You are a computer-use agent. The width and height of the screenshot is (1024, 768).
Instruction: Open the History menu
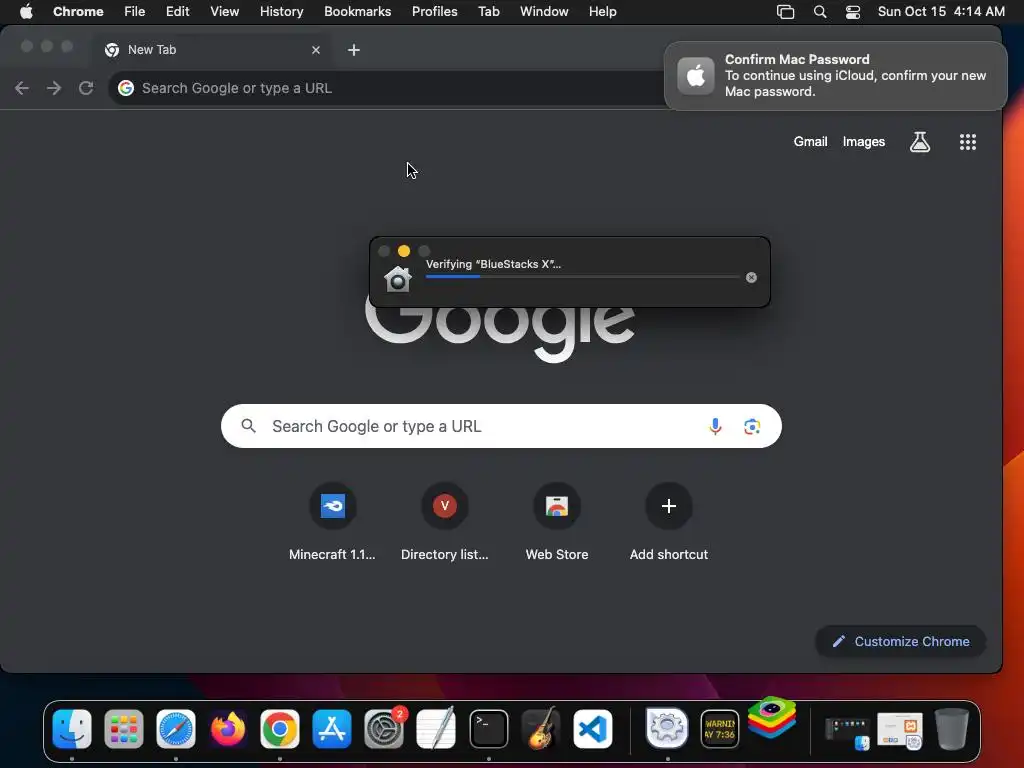[x=281, y=12]
